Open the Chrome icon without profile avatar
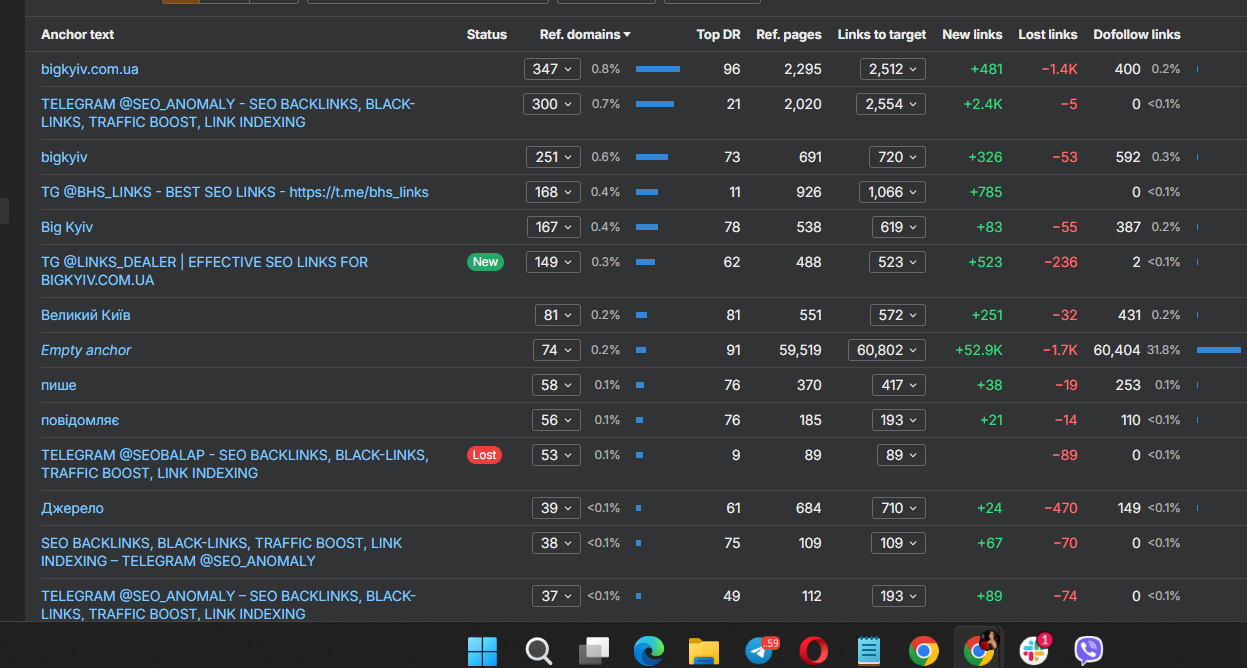 [924, 652]
